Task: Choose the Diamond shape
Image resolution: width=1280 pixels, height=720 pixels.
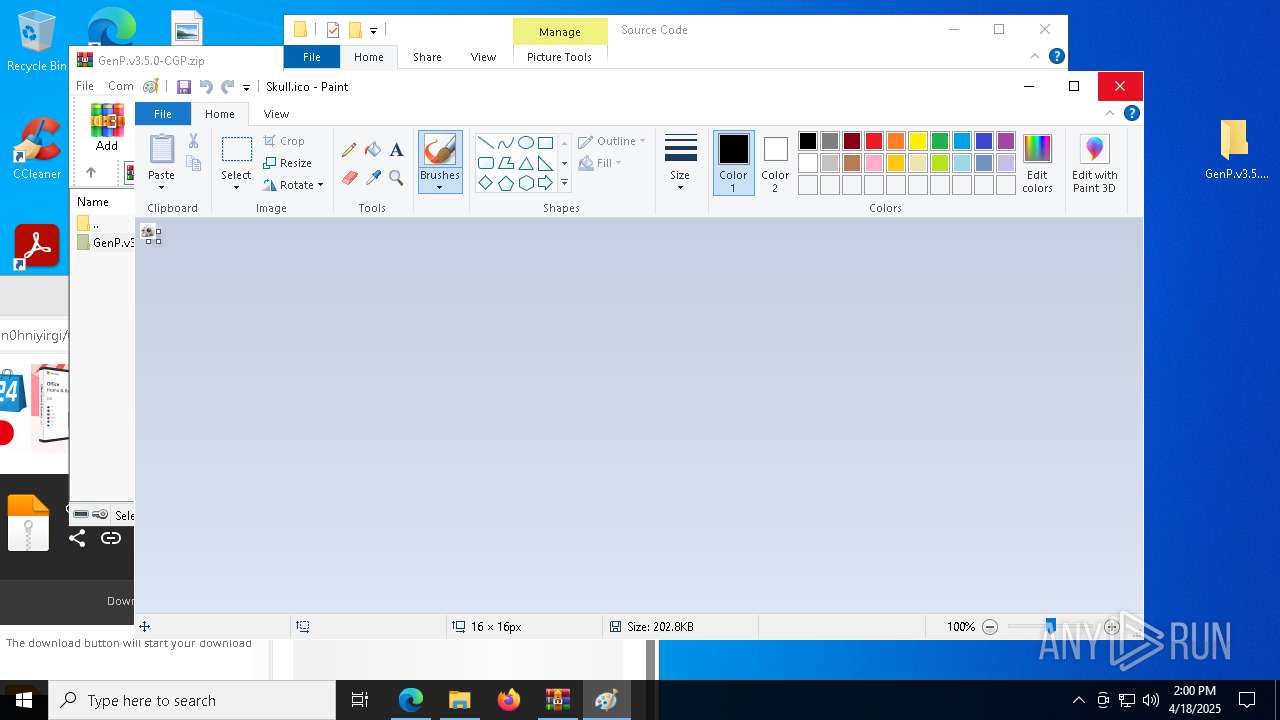Action: pyautogui.click(x=485, y=183)
